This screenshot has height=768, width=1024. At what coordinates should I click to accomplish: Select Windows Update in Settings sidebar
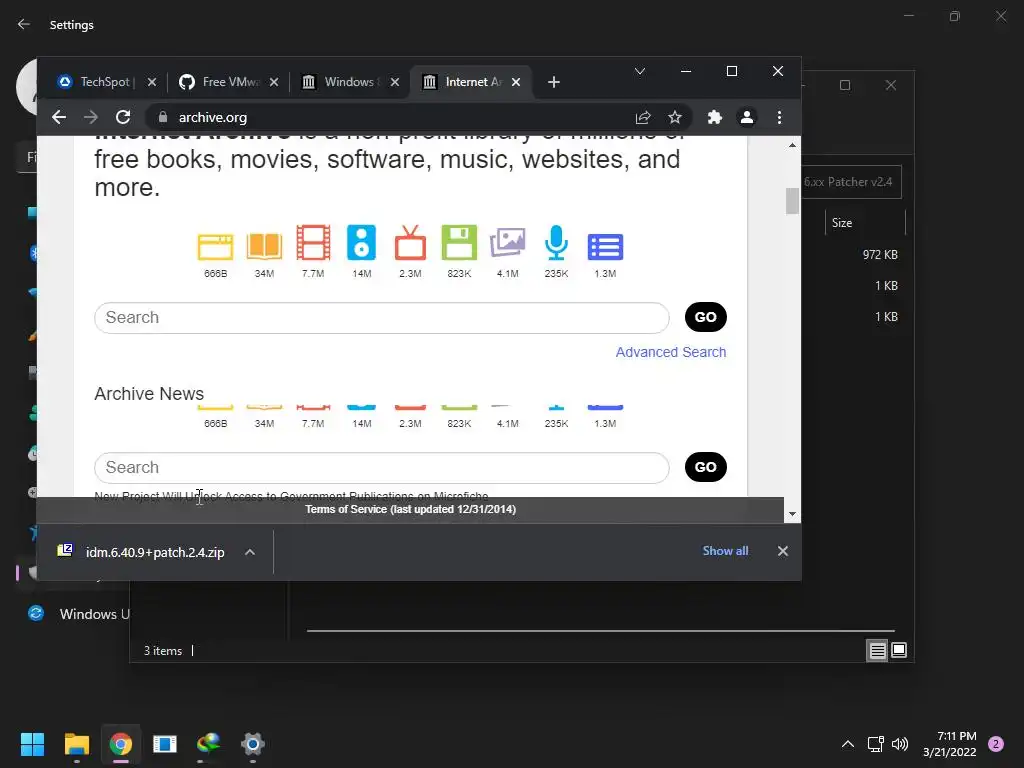(78, 614)
